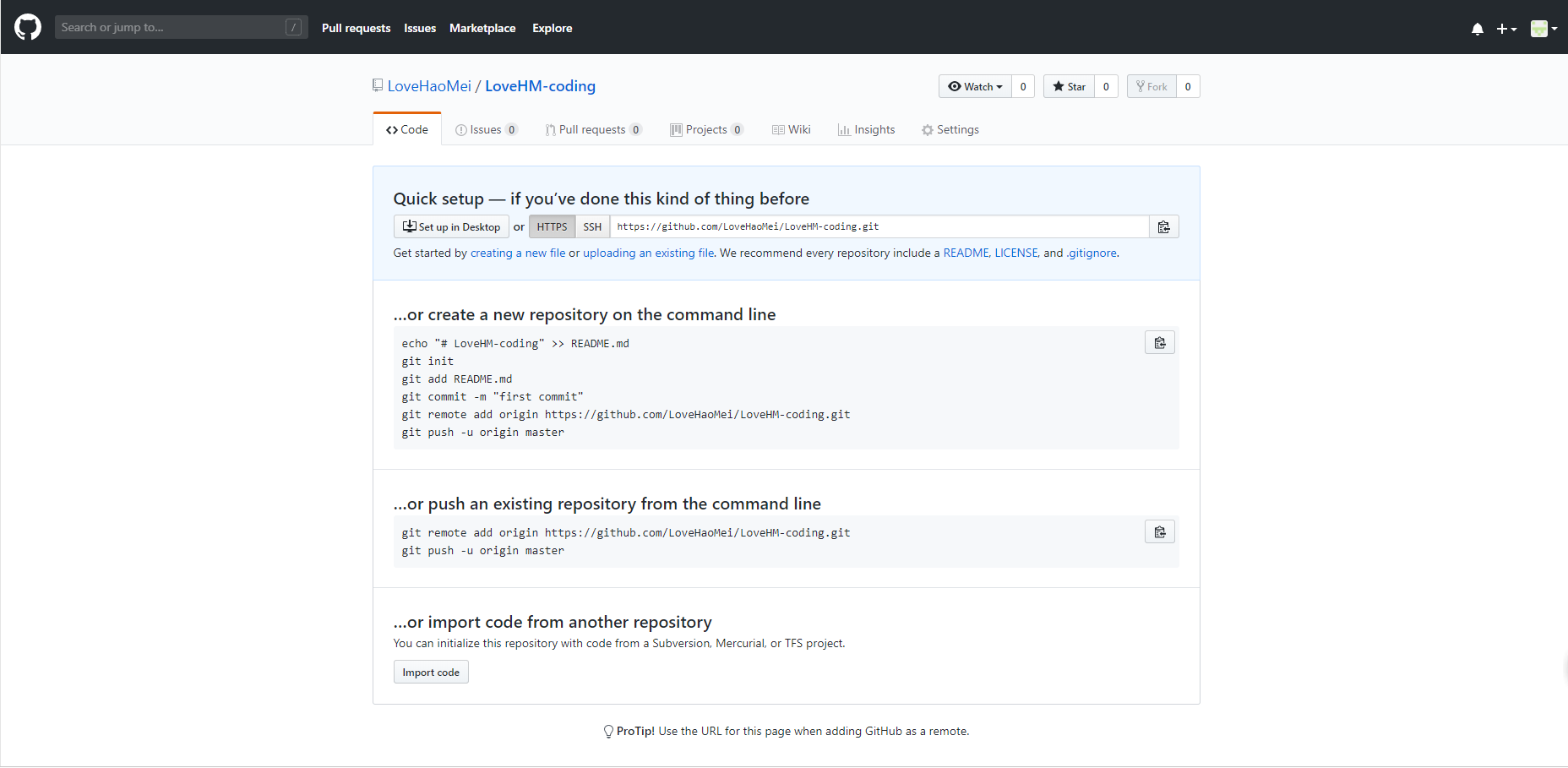Open the README link
This screenshot has height=768, width=1568.
coord(966,253)
